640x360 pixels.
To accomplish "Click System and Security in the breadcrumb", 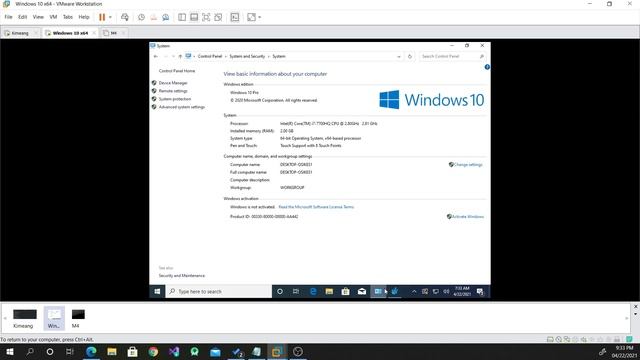I will pyautogui.click(x=247, y=56).
